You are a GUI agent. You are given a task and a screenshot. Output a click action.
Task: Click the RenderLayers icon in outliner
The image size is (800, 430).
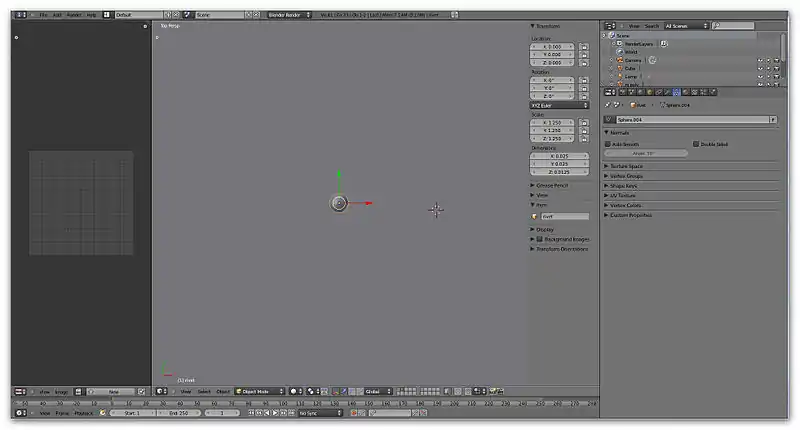tap(620, 44)
